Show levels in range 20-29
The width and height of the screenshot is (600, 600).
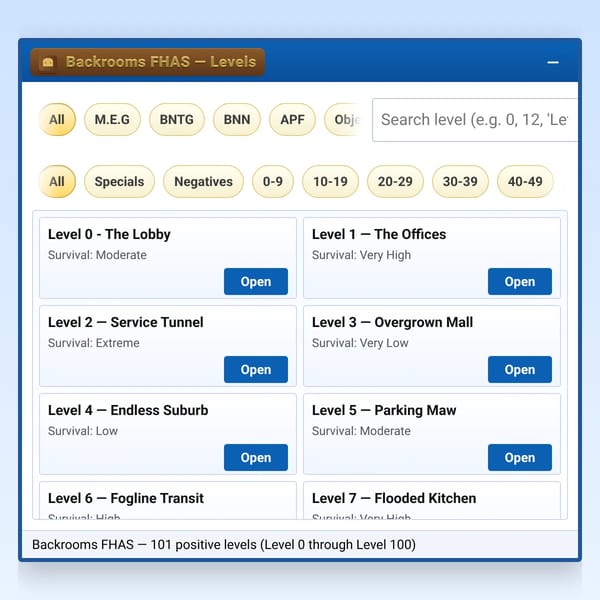(x=395, y=181)
